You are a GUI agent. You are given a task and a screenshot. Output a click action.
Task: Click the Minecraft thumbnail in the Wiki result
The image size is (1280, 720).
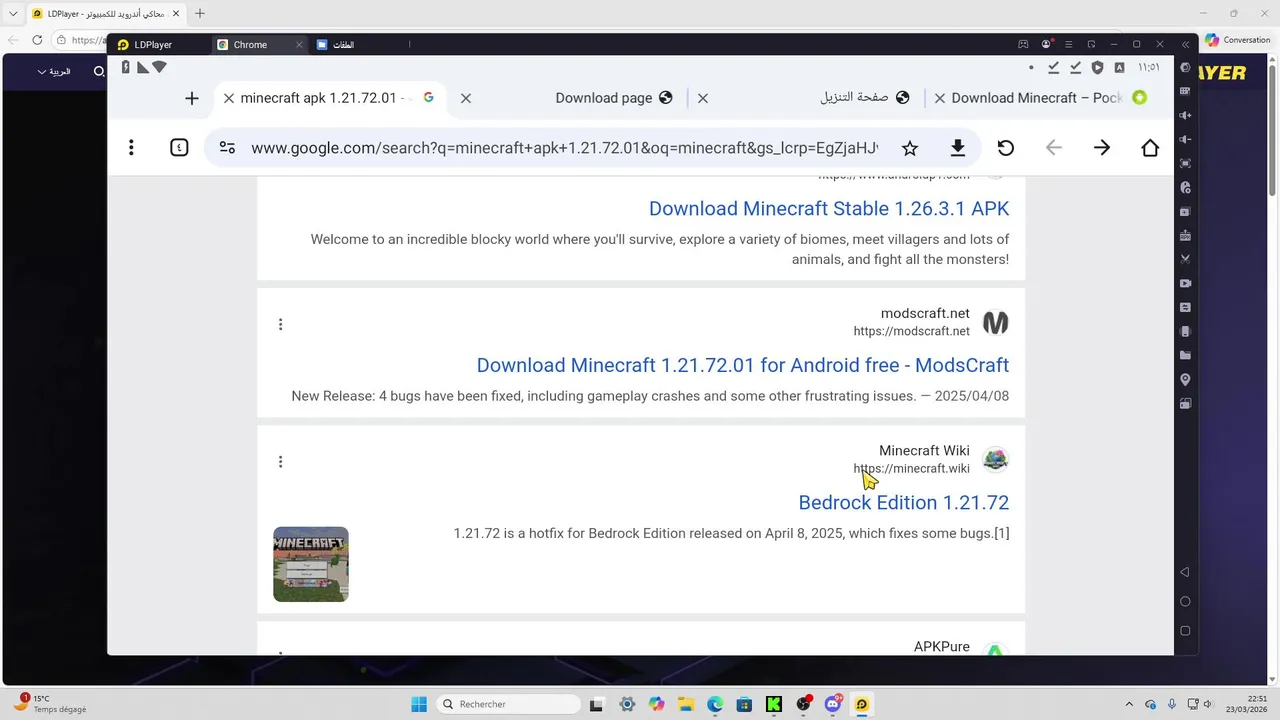311,564
